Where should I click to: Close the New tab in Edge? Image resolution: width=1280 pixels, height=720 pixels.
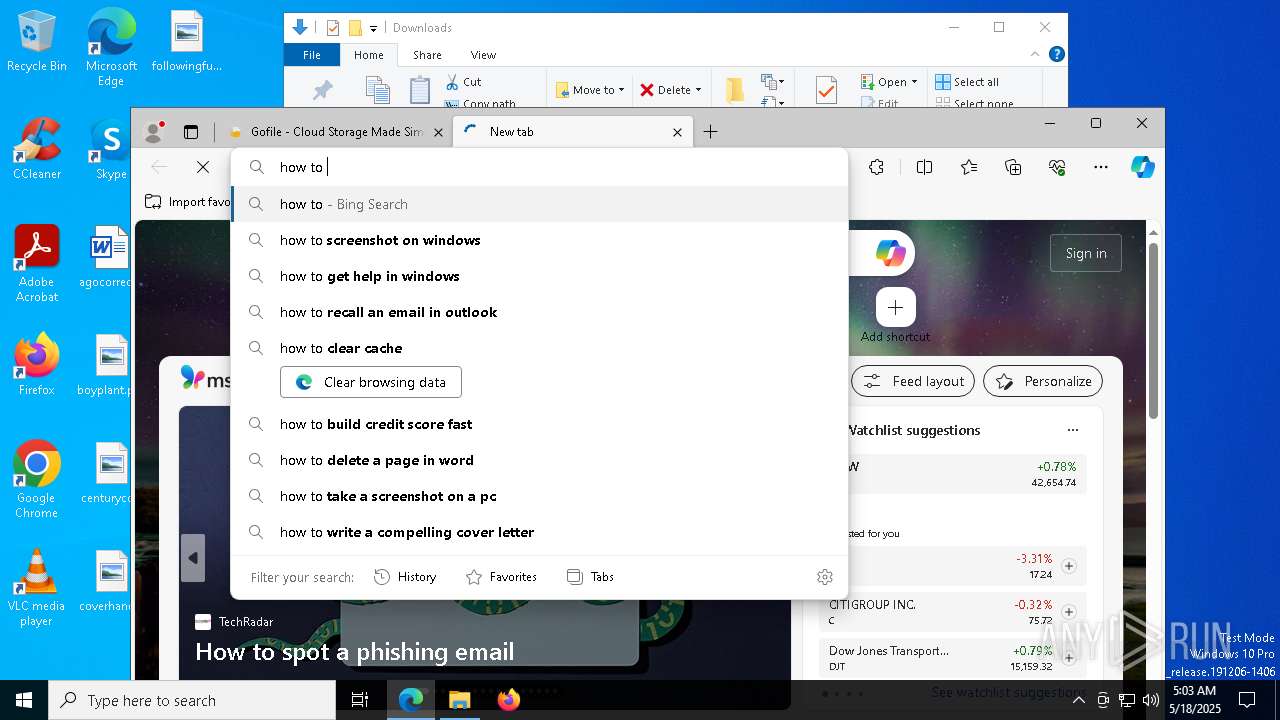click(677, 132)
